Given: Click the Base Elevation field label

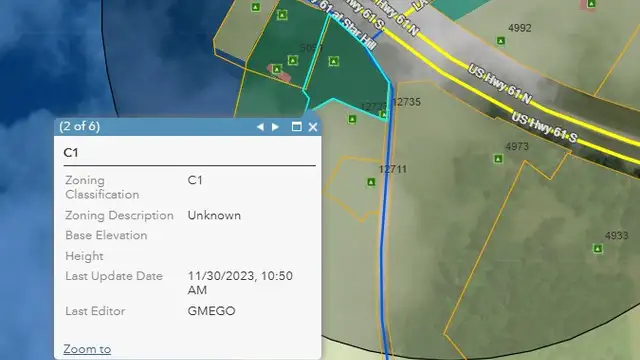Looking at the screenshot, I should click(x=106, y=236).
